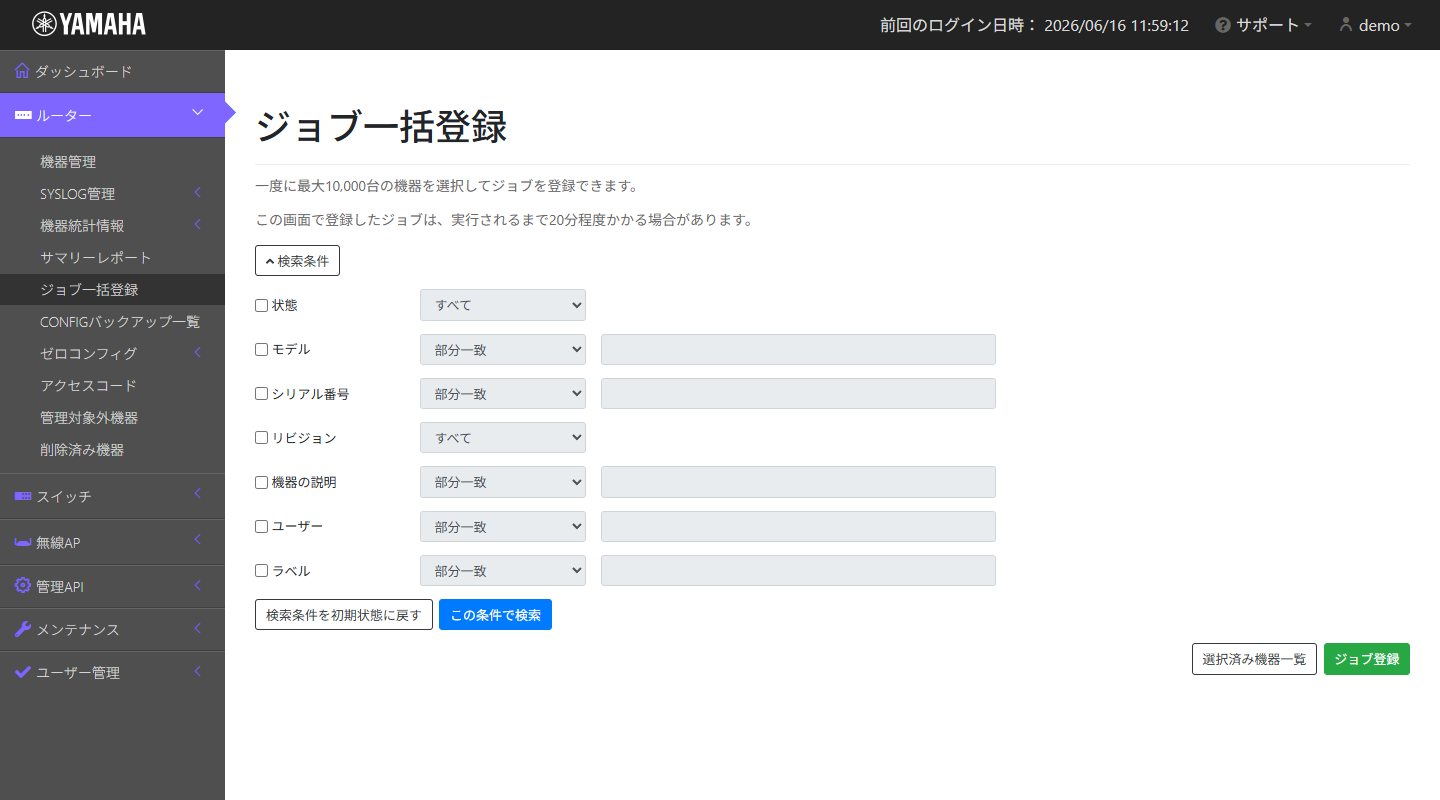Click the demo user person icon
This screenshot has height=800, width=1440.
pos(1346,25)
